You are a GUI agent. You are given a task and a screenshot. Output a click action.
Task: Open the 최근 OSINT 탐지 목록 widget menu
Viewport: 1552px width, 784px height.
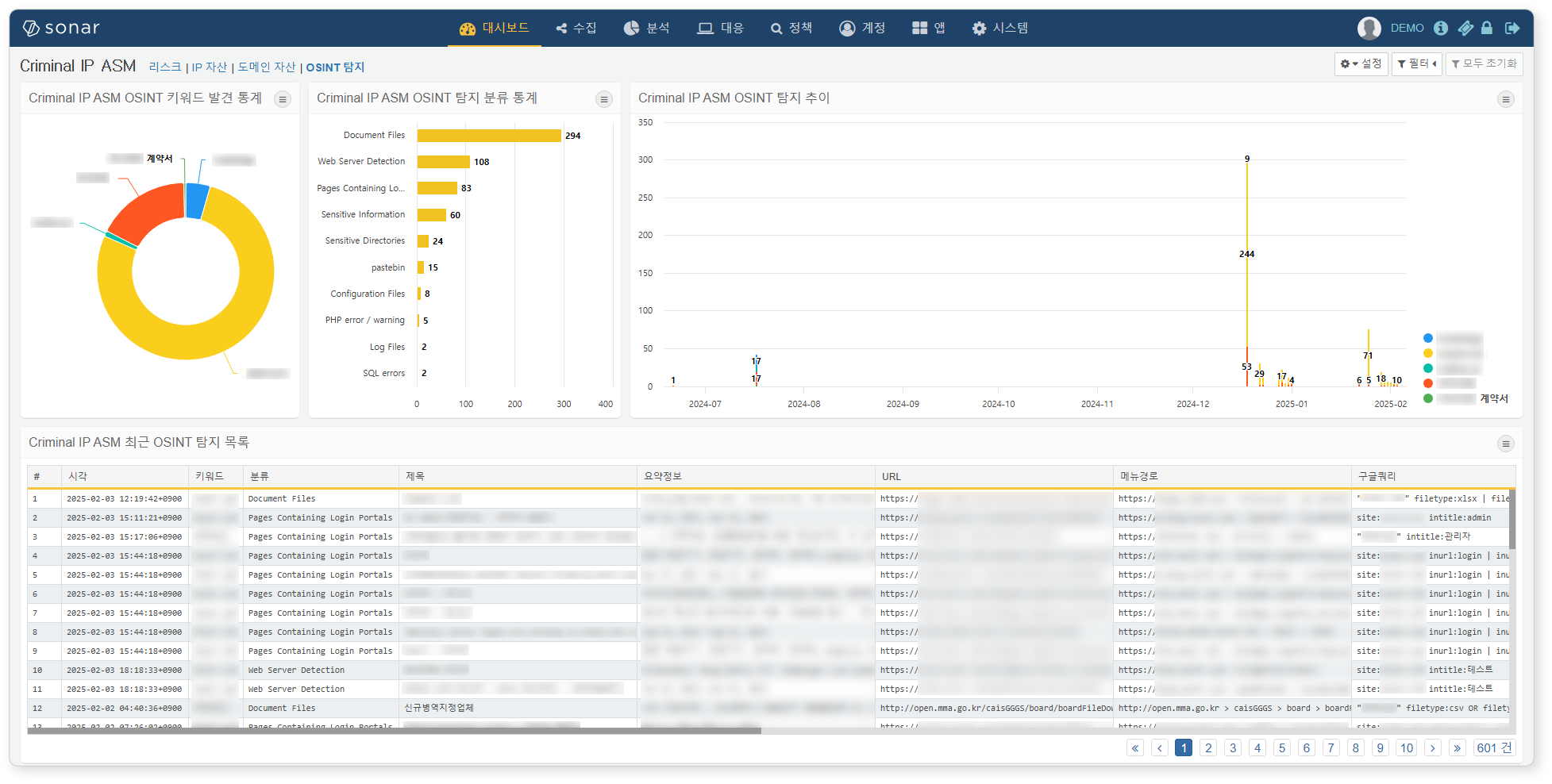click(x=1505, y=444)
